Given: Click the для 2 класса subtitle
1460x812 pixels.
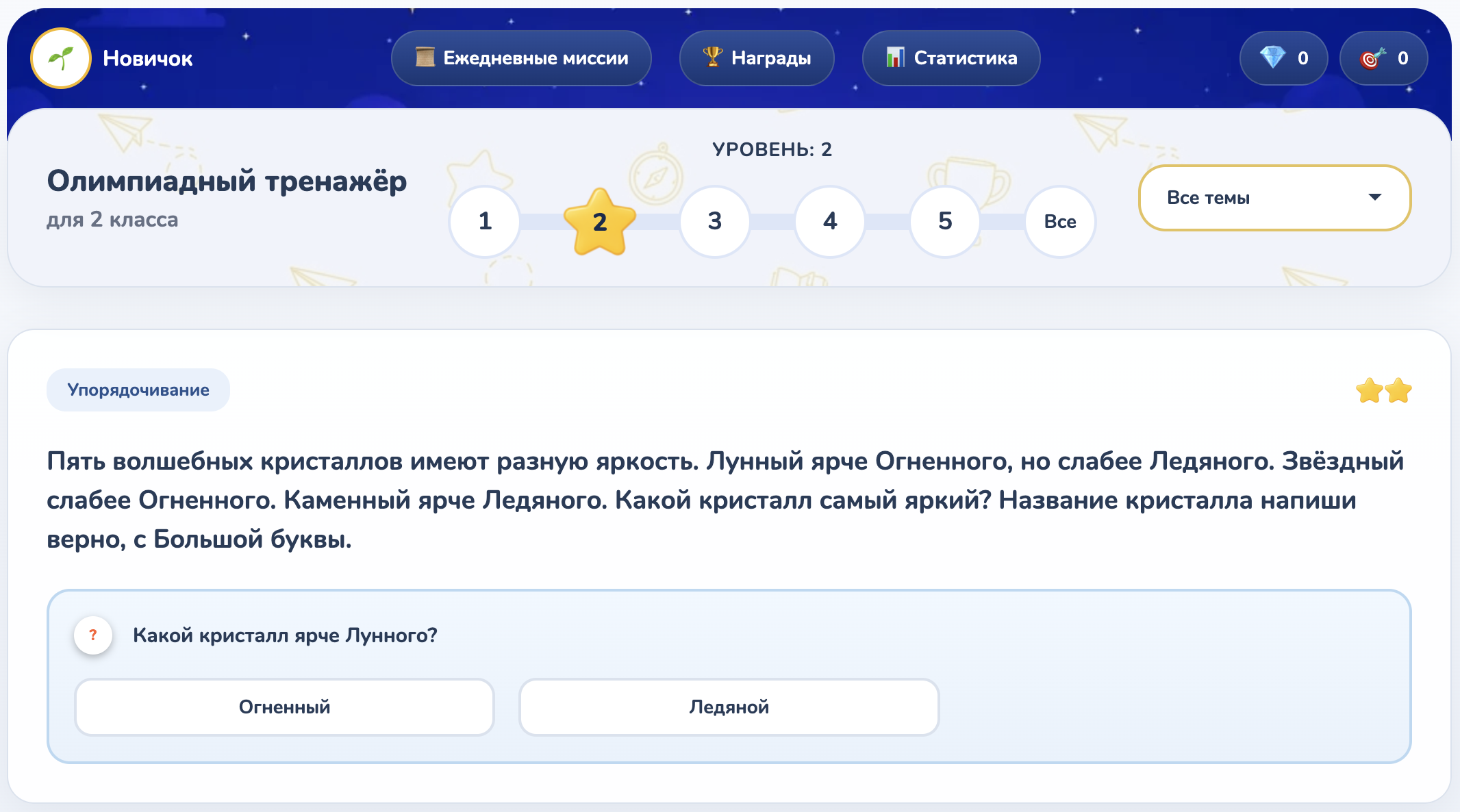Looking at the screenshot, I should click(112, 219).
